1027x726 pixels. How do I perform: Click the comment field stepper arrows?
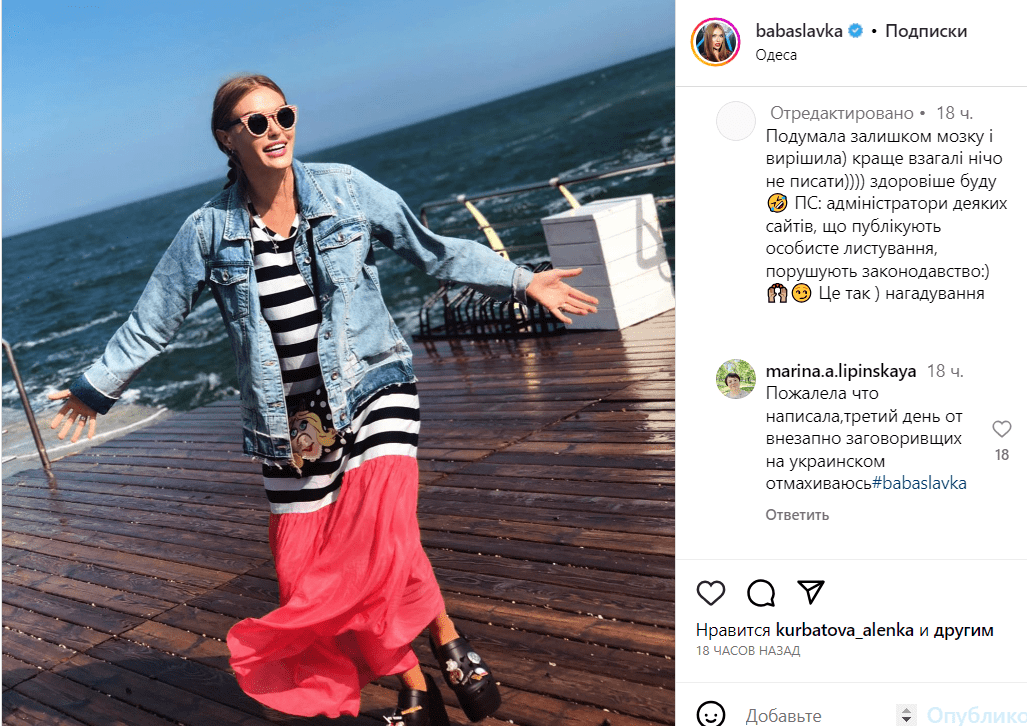(906, 715)
